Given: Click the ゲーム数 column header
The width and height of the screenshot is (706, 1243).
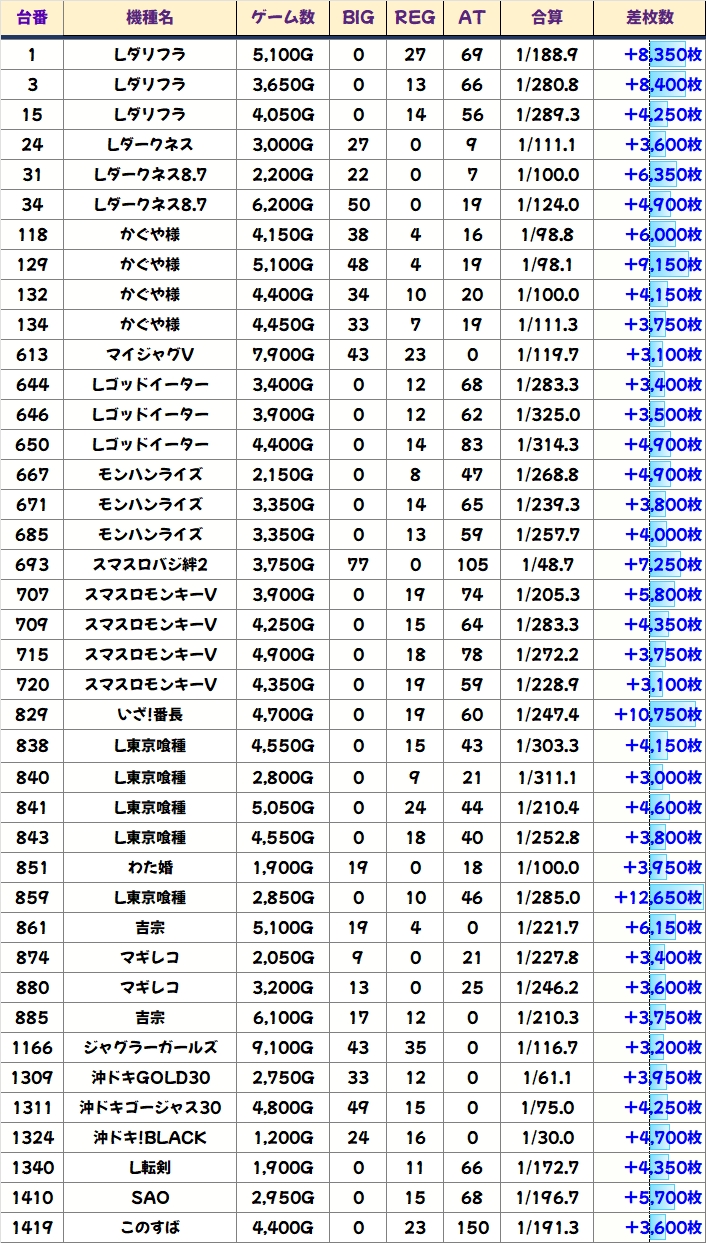Looking at the screenshot, I should pyautogui.click(x=283, y=18).
